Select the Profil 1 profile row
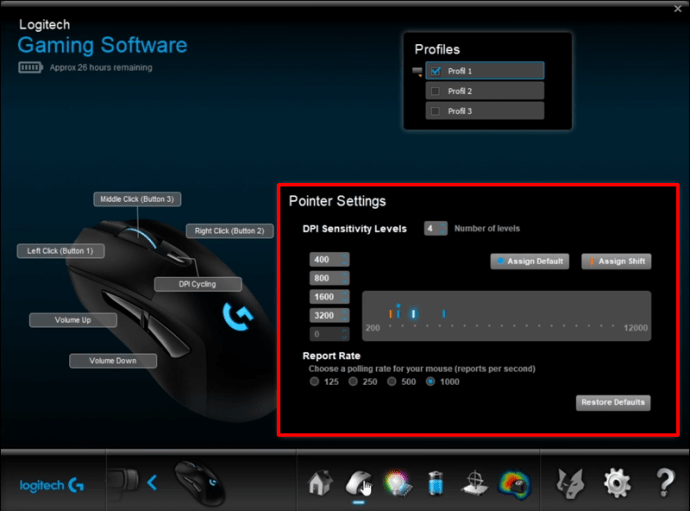 (484, 71)
